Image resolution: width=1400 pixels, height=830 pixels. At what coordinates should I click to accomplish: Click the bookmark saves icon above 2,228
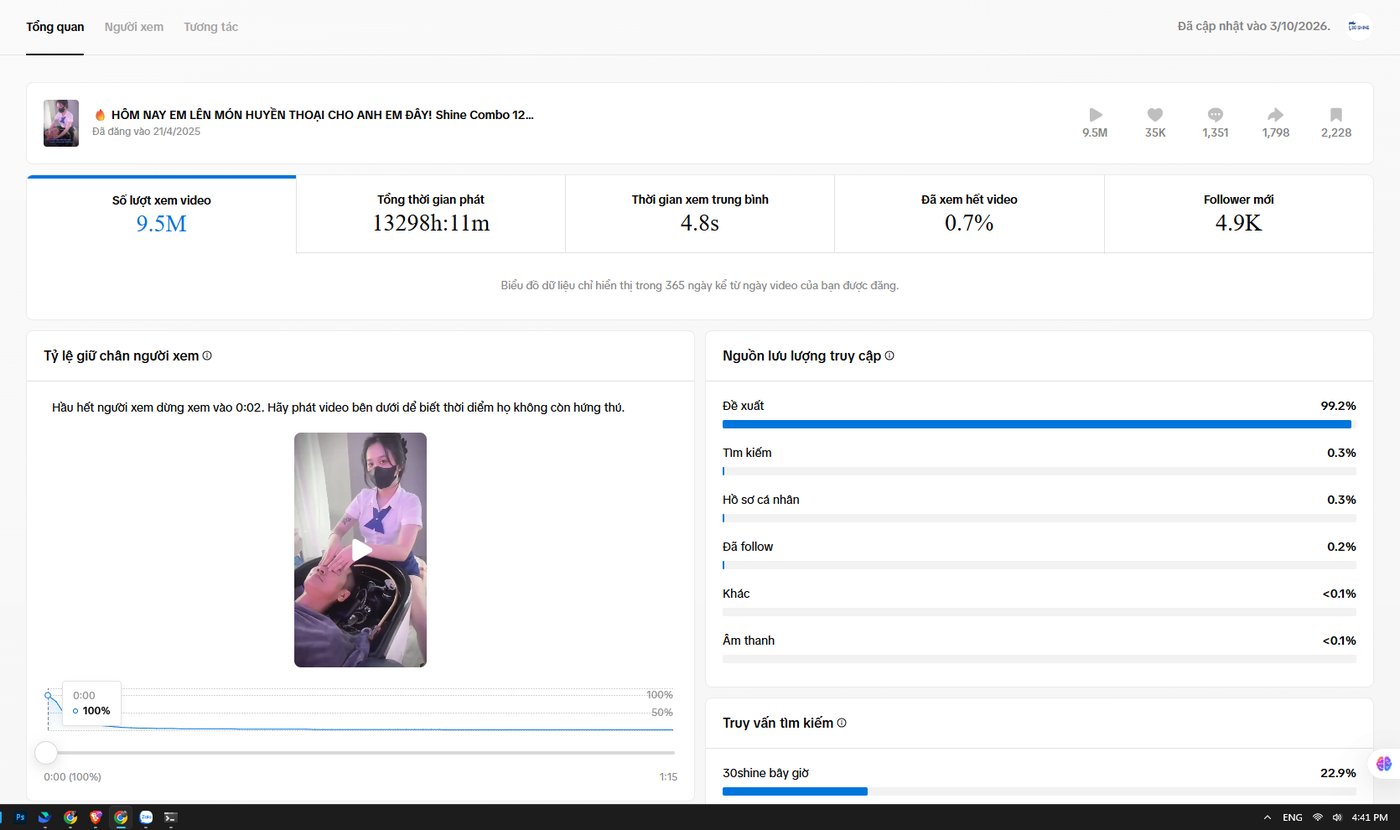tap(1336, 114)
